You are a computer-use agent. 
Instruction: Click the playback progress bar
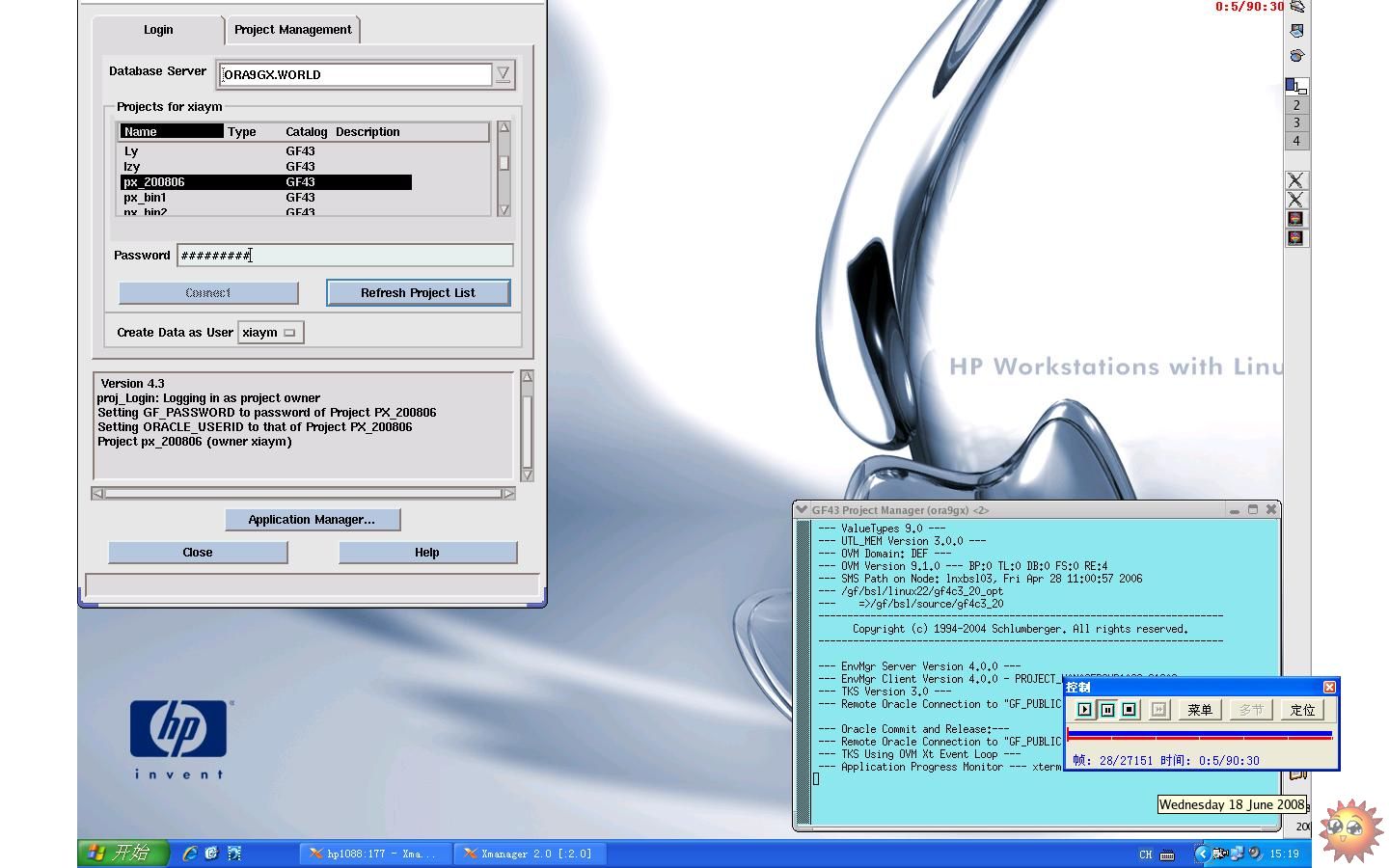1199,736
